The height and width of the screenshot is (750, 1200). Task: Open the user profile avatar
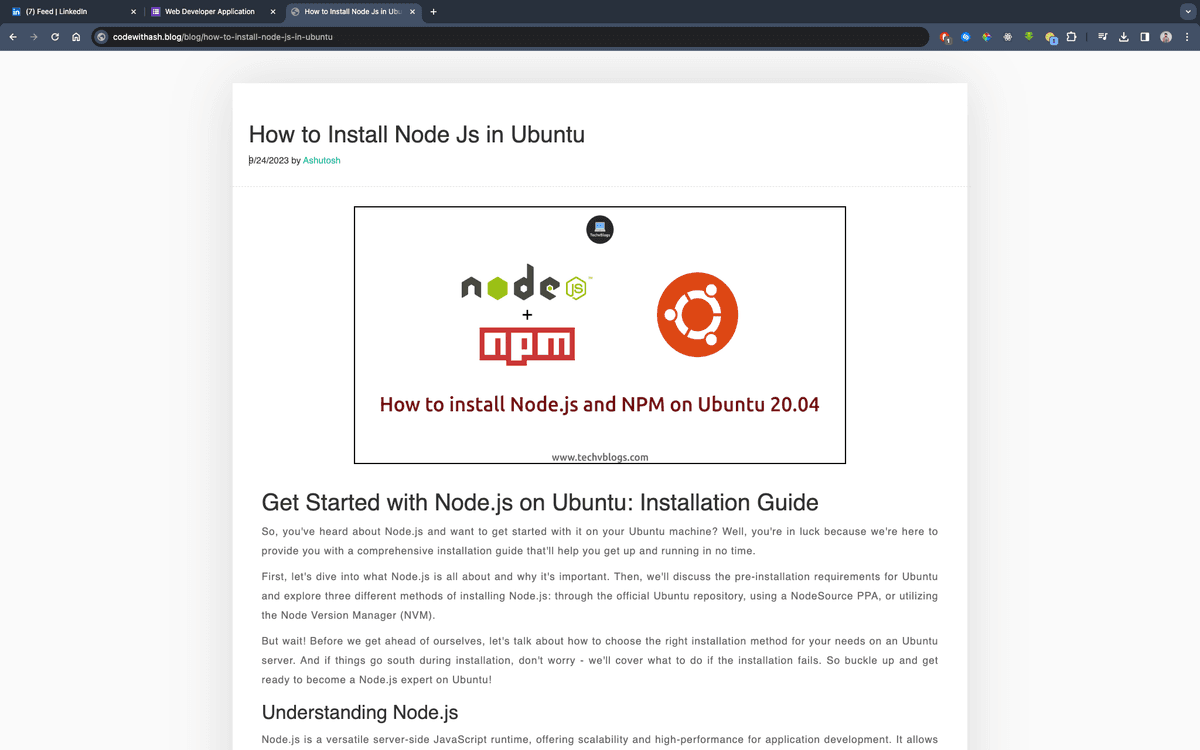tap(1166, 37)
